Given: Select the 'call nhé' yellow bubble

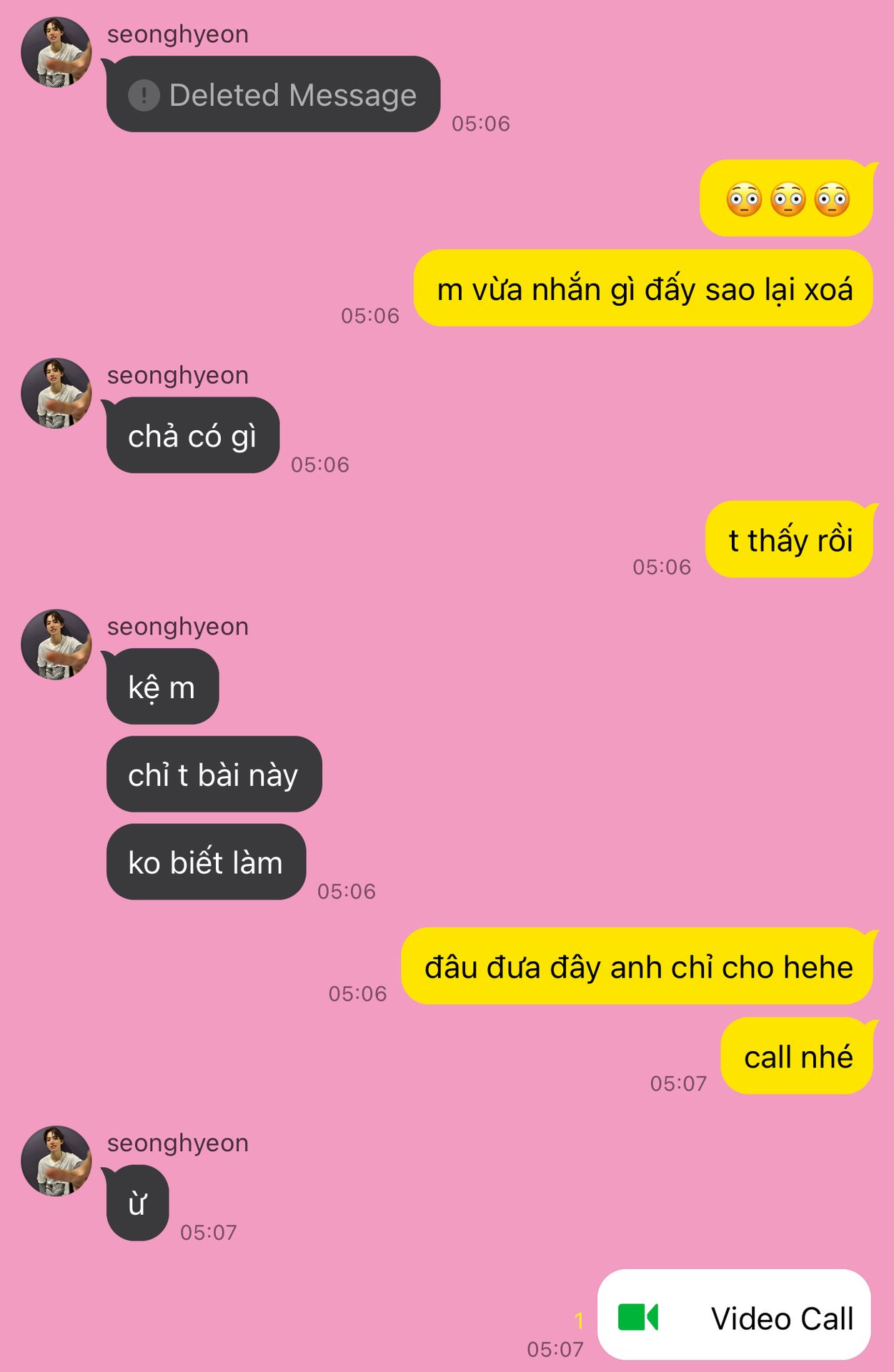Looking at the screenshot, I should click(x=798, y=1056).
